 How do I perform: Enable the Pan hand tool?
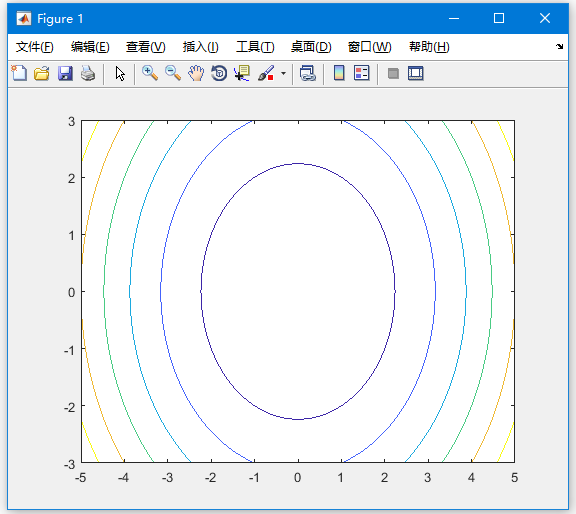(x=196, y=73)
